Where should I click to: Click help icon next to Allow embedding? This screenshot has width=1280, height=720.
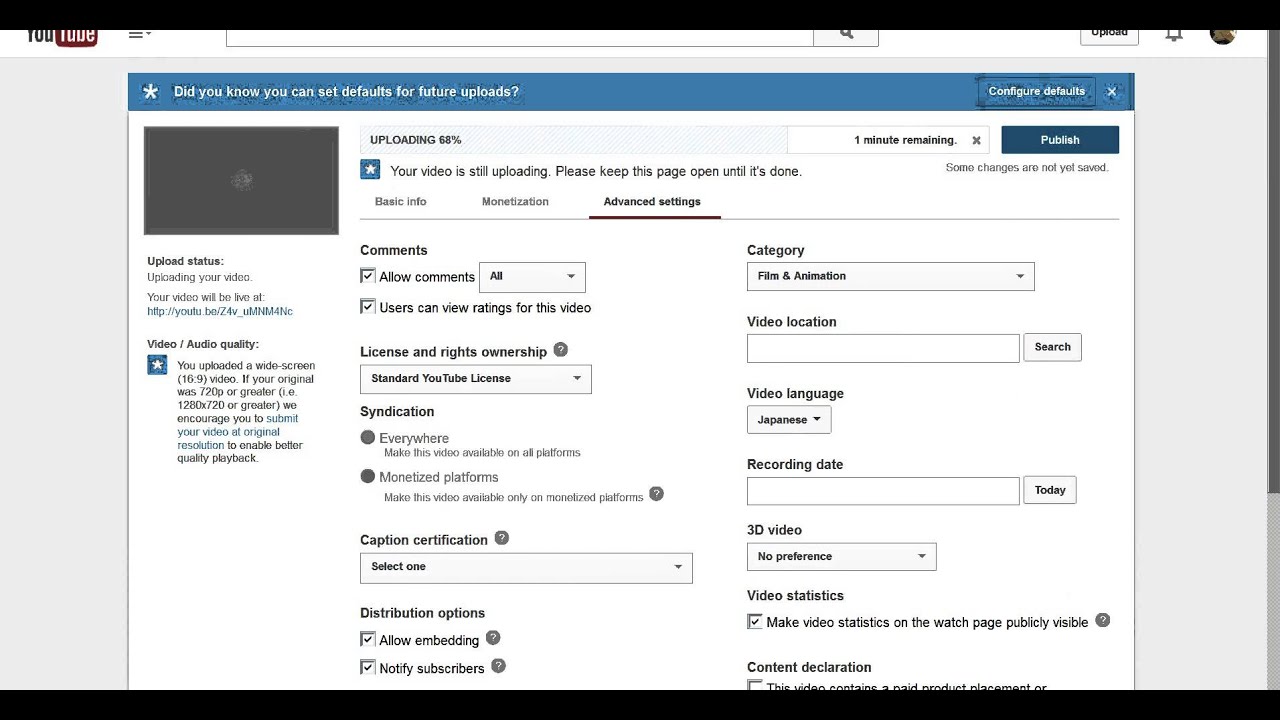pos(492,638)
